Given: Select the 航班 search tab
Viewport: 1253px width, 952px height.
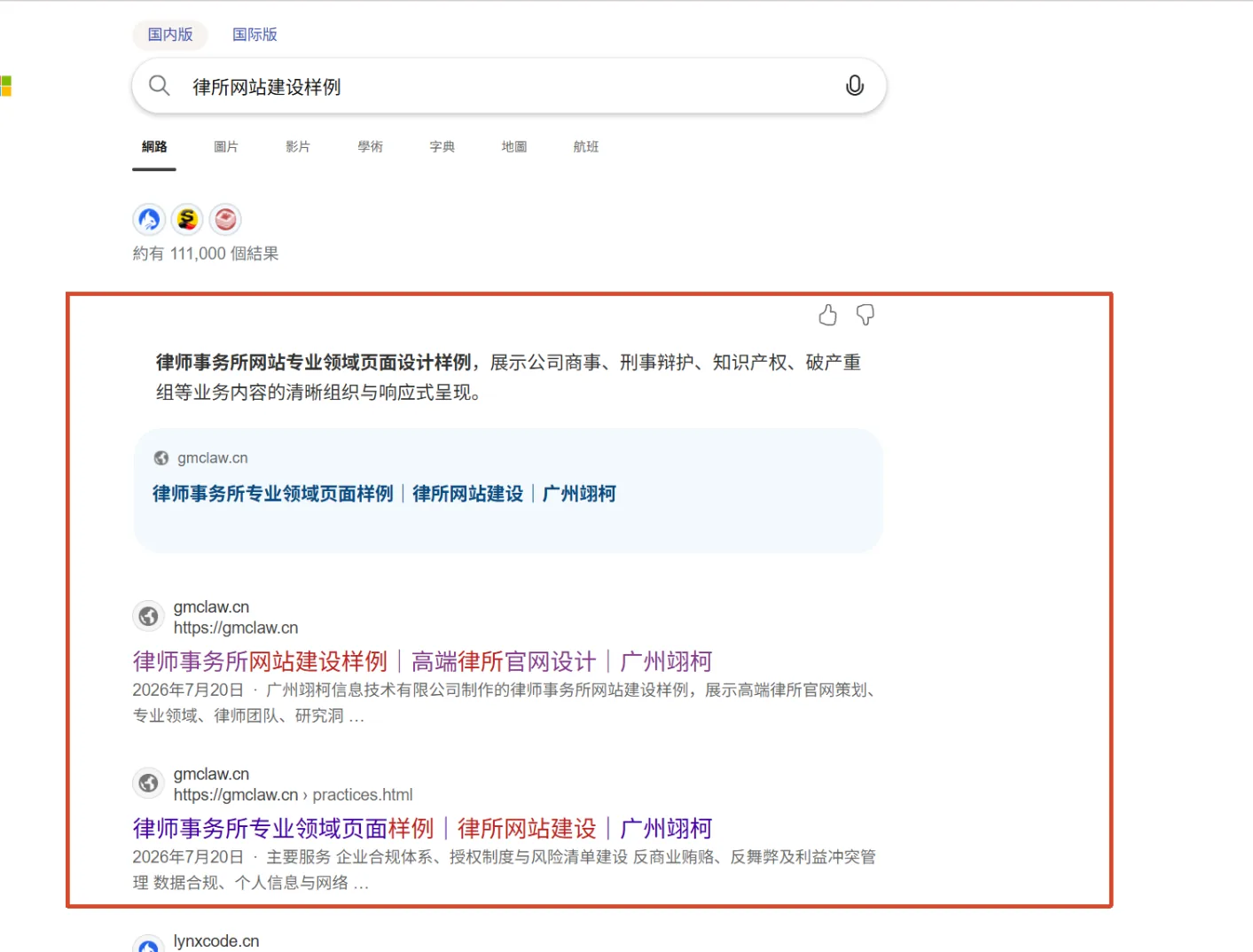Looking at the screenshot, I should (x=585, y=146).
